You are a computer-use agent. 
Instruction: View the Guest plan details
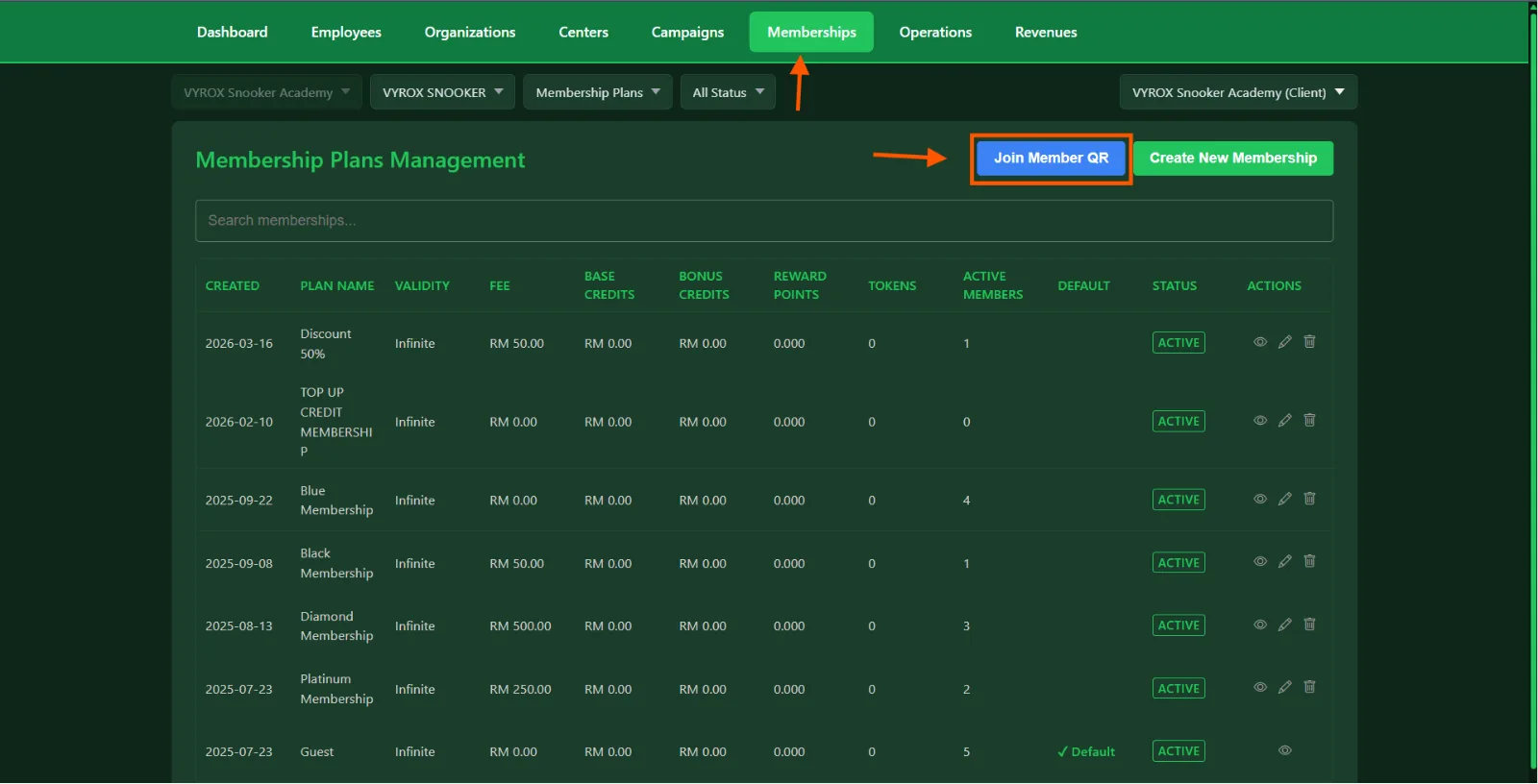(x=1285, y=750)
